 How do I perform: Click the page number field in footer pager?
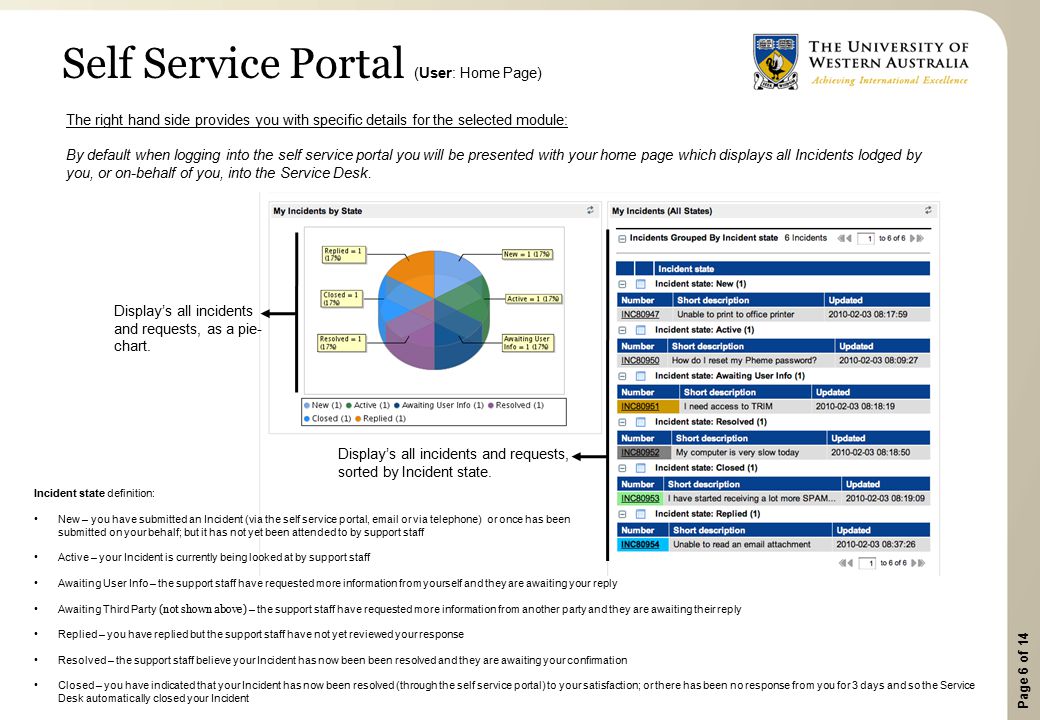[867, 563]
